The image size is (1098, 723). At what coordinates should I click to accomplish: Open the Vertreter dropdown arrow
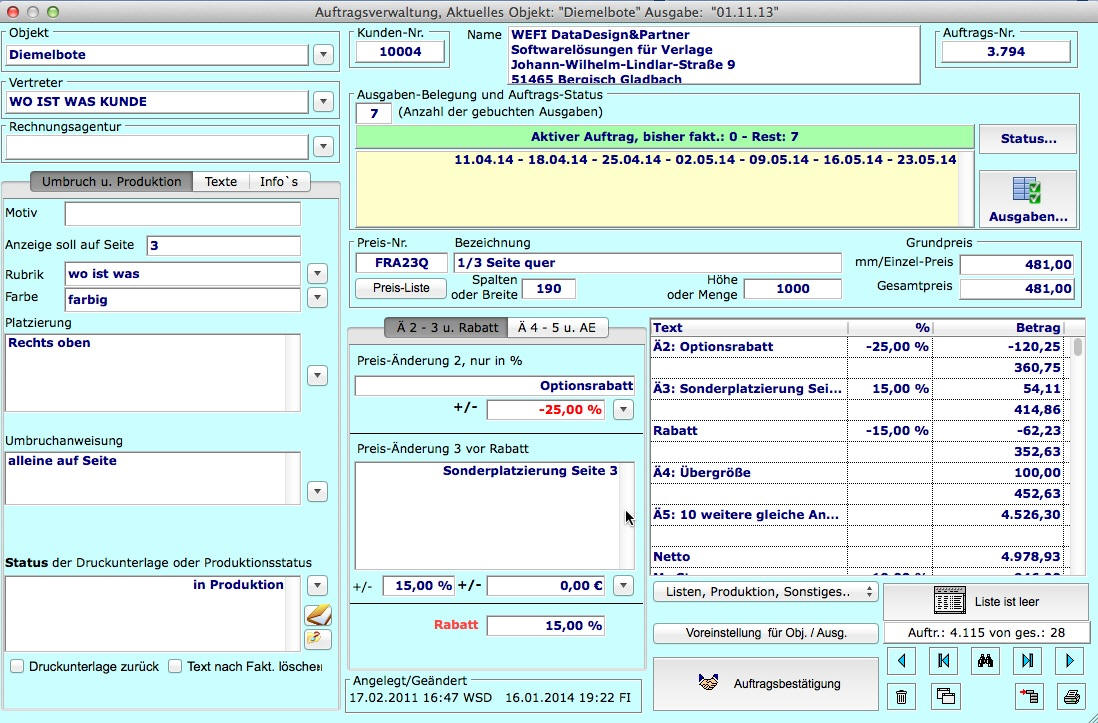323,101
